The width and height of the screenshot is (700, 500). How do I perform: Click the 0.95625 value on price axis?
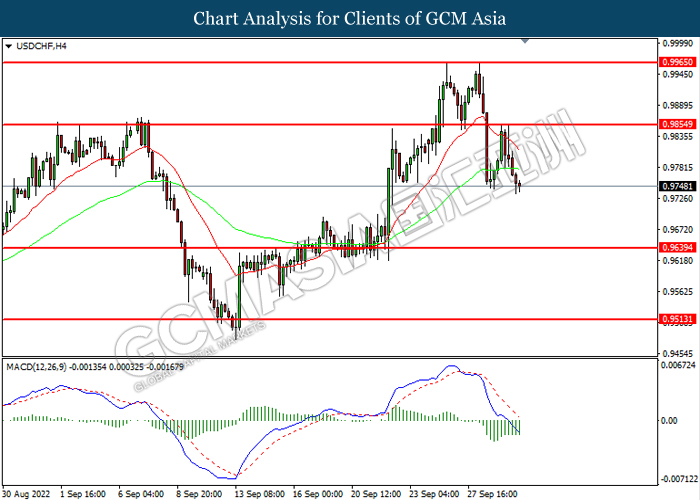pyautogui.click(x=678, y=292)
